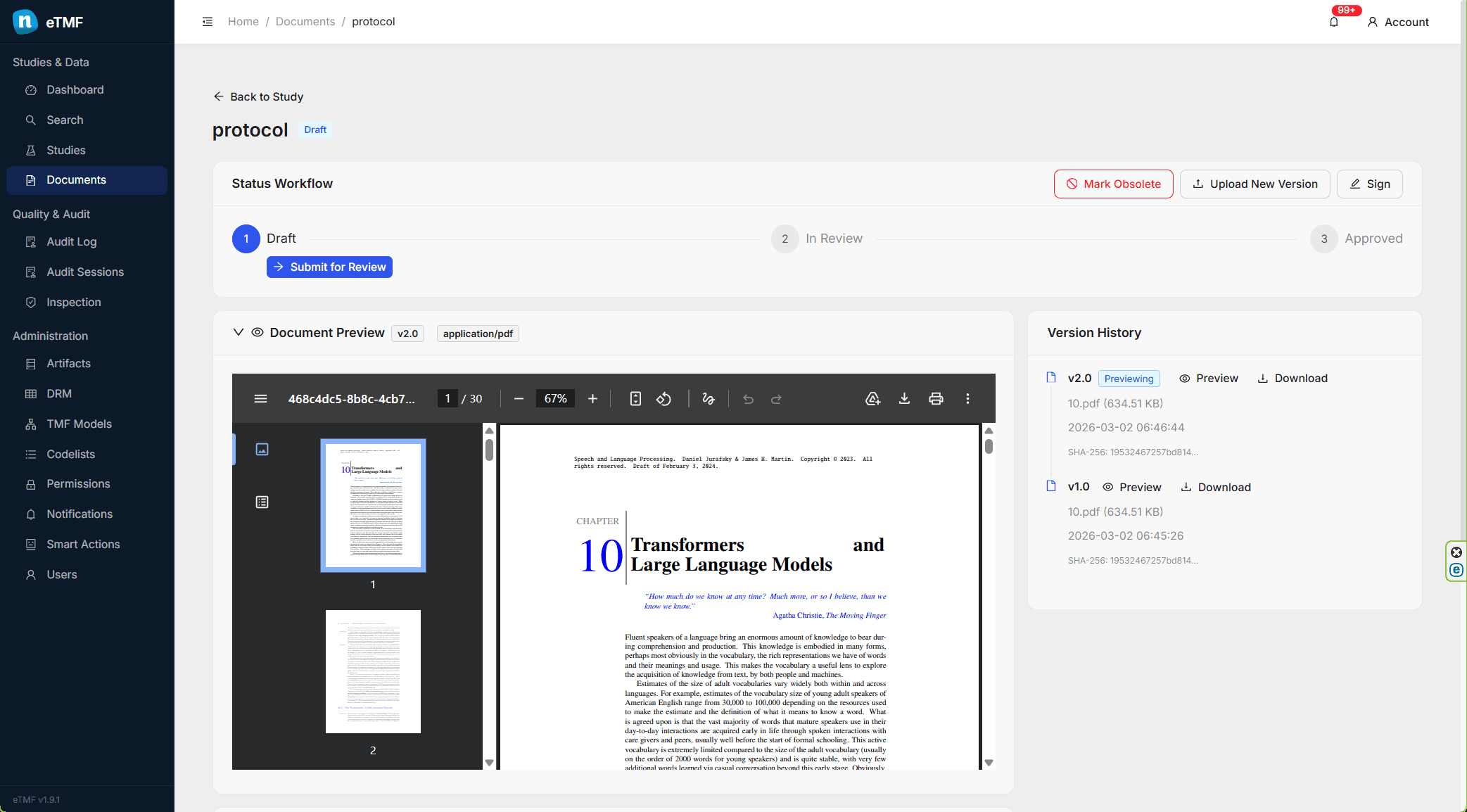1467x812 pixels.
Task: Click the v2.0 SHA-256 hash text
Action: coord(1133,452)
